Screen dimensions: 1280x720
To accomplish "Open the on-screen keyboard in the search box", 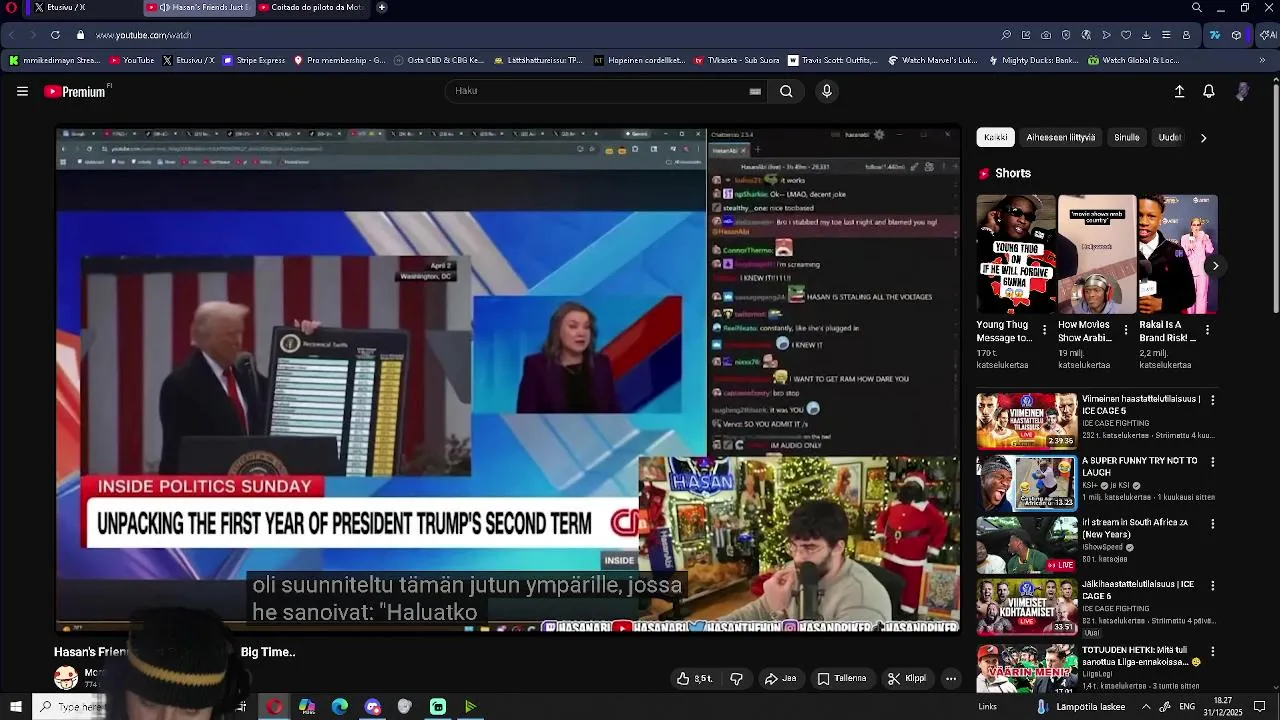I will pos(755,91).
